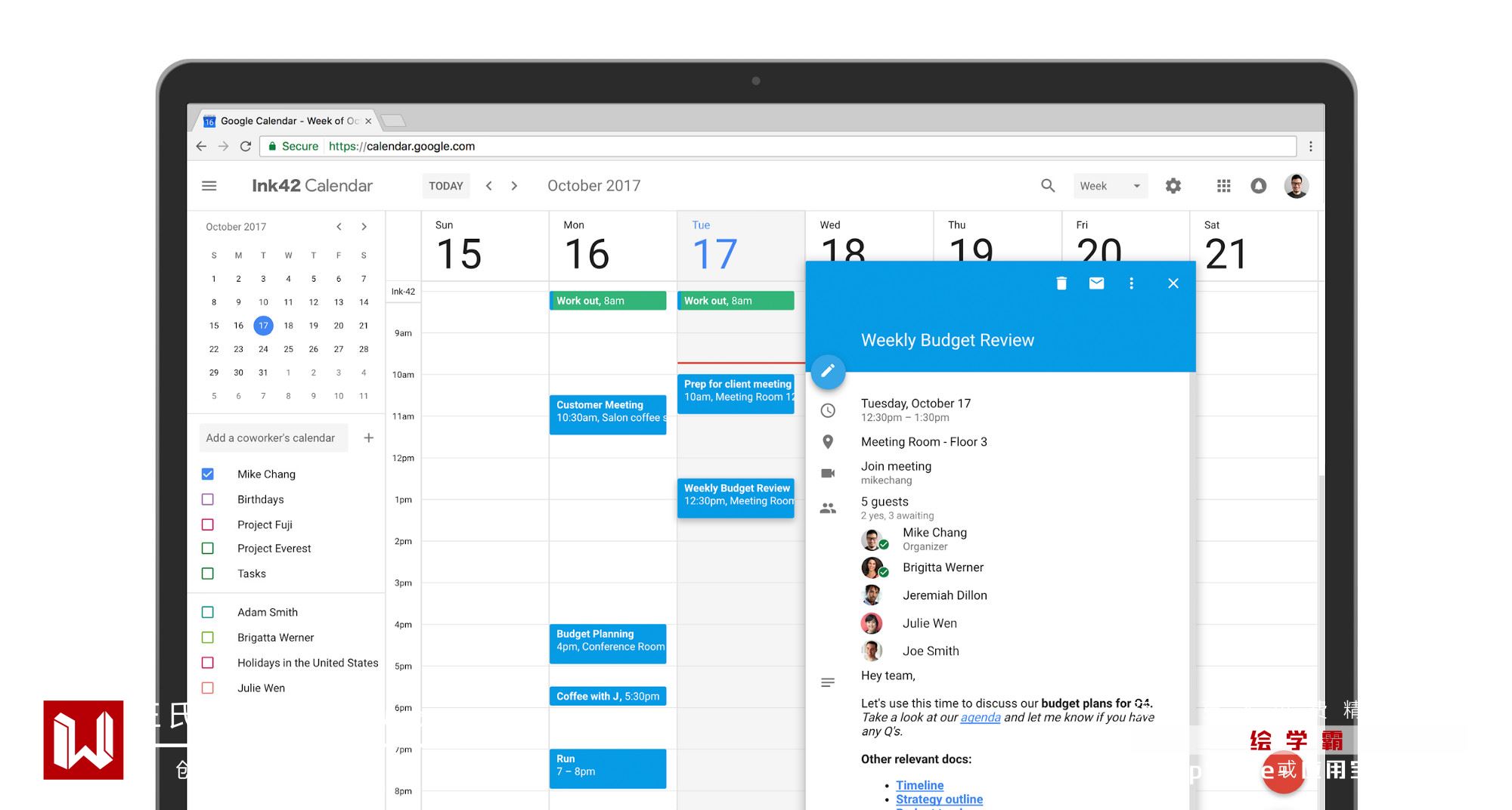Click Join meeting link

[896, 467]
